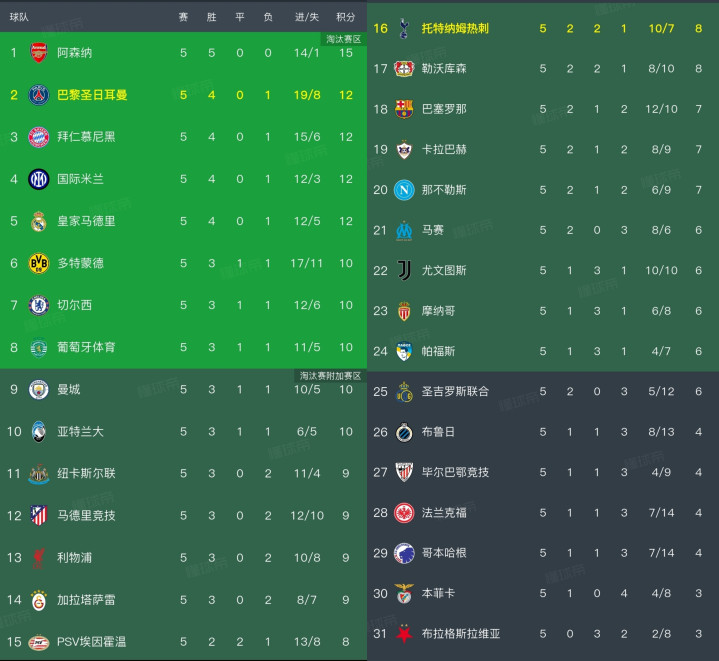Click the Barcelona crest icon
The width and height of the screenshot is (719, 661).
click(x=404, y=108)
